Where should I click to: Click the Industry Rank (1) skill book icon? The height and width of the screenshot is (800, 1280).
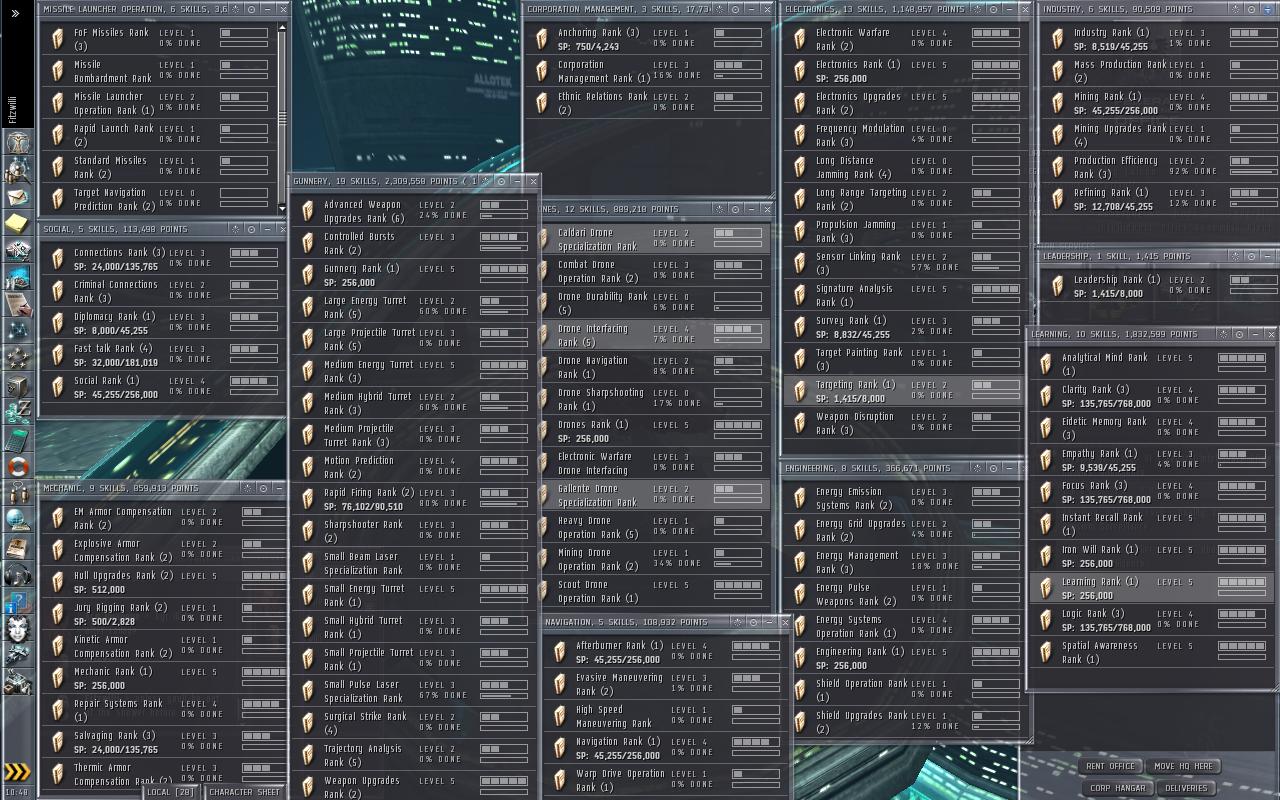[x=1058, y=39]
